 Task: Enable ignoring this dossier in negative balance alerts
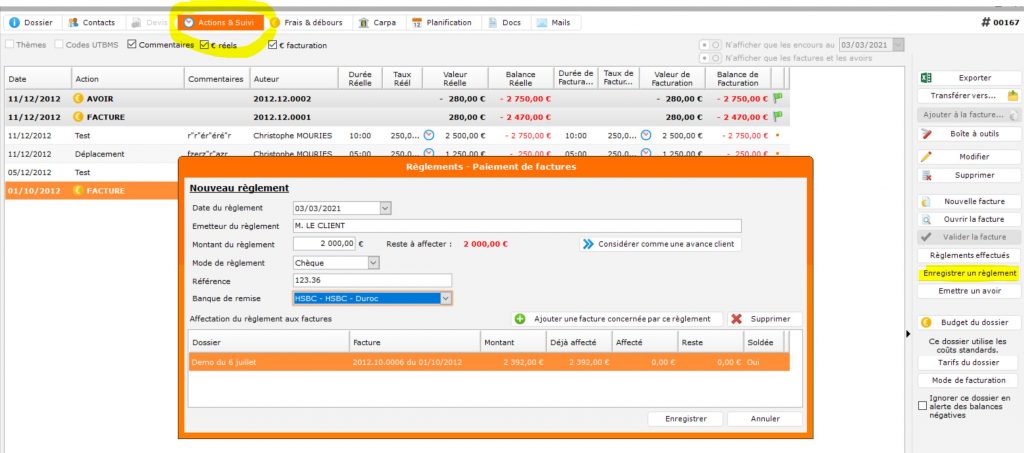[x=922, y=406]
